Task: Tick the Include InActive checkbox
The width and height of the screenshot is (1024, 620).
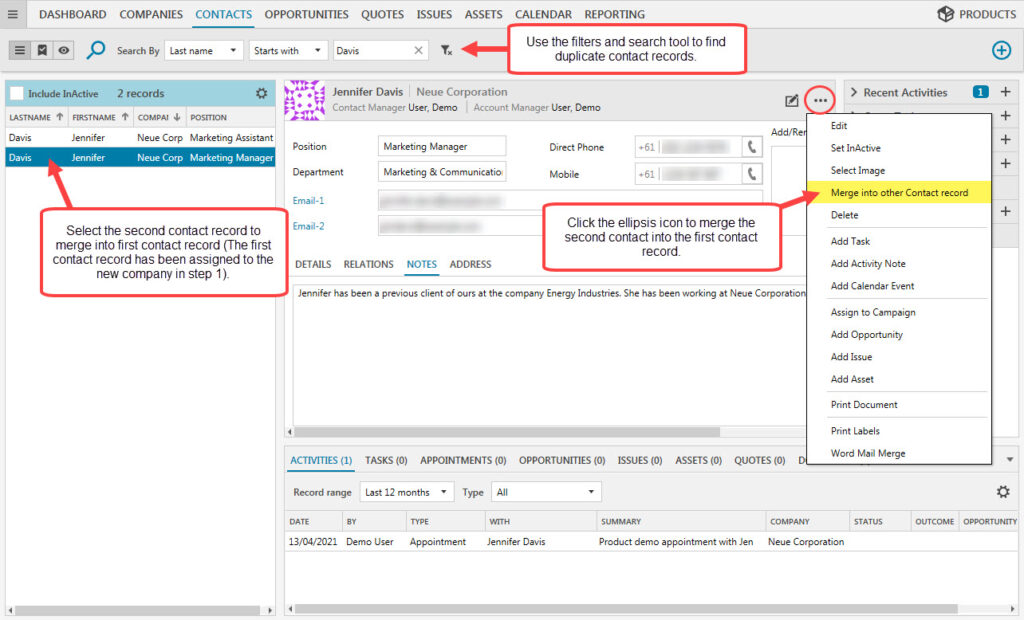Action: pos(17,93)
